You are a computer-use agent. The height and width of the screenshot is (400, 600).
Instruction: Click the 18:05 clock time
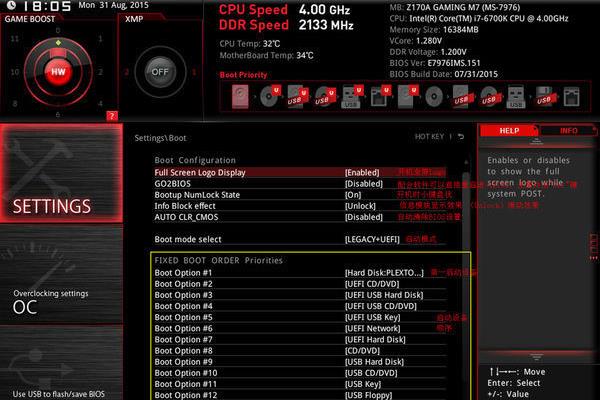(47, 6)
